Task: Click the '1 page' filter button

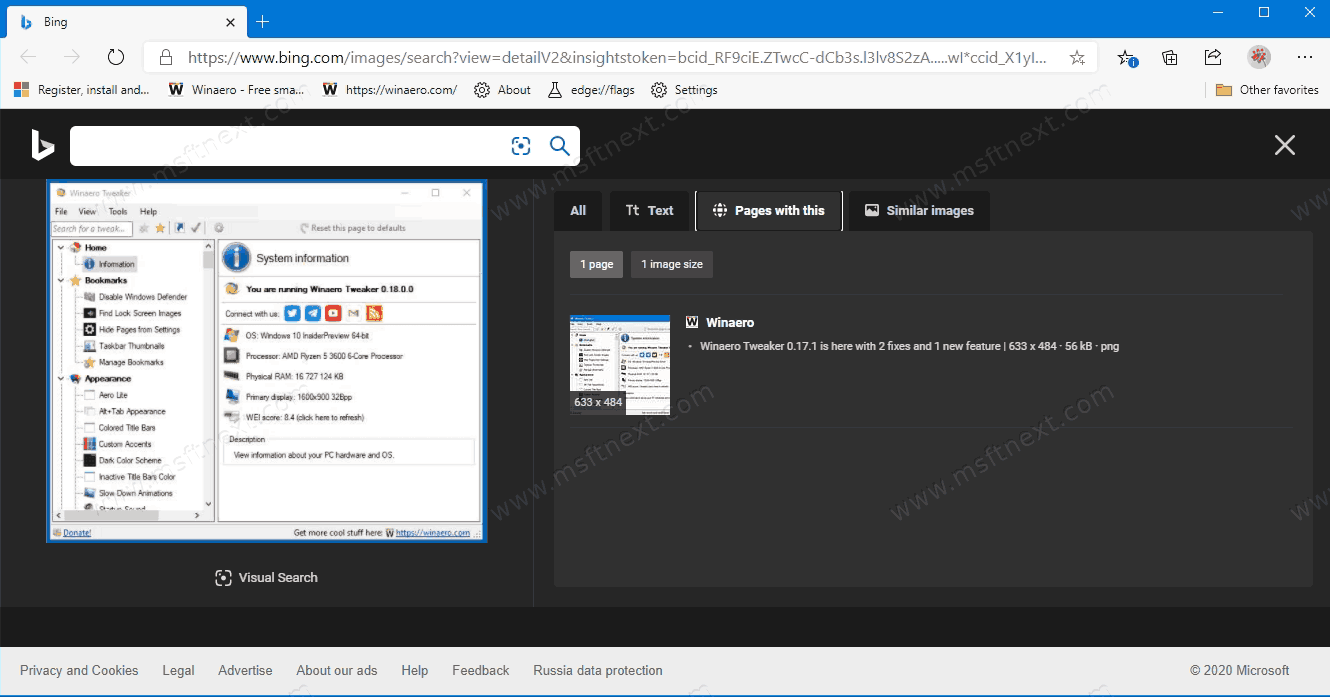Action: pos(596,264)
